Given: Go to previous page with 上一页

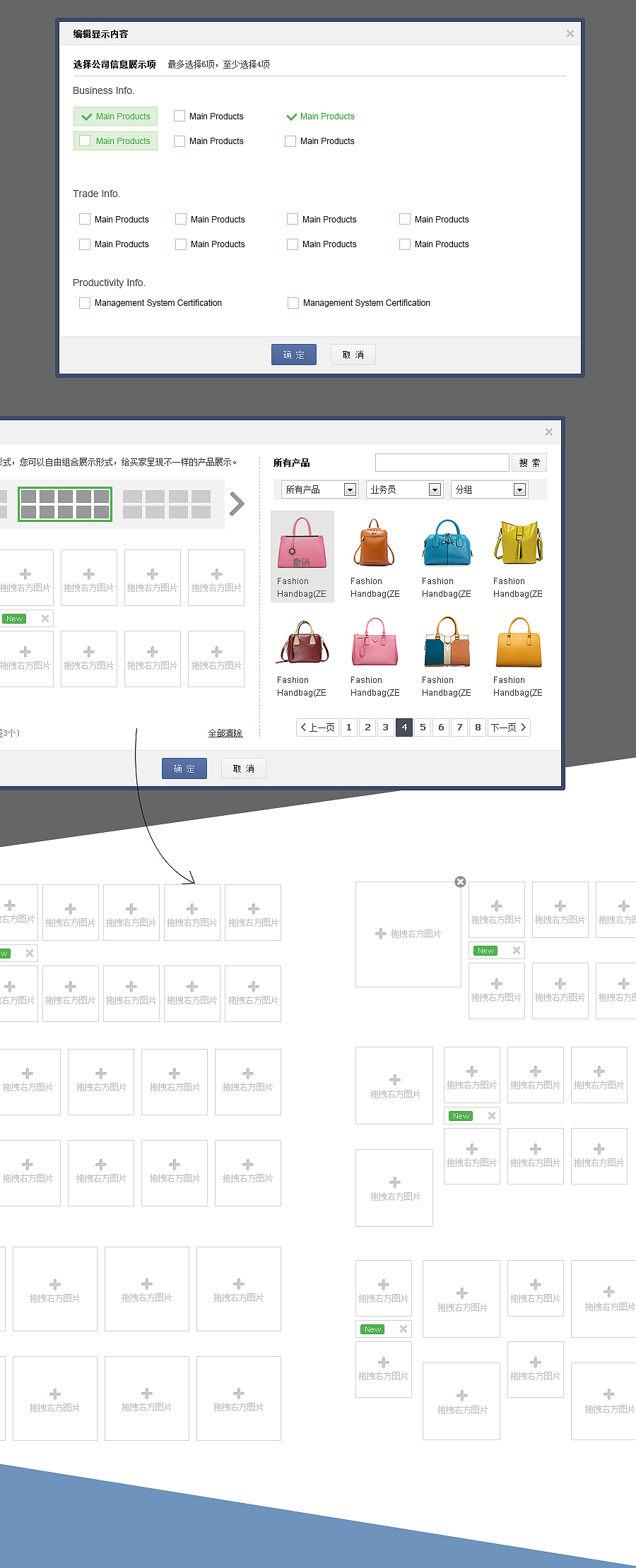Looking at the screenshot, I should point(317,727).
